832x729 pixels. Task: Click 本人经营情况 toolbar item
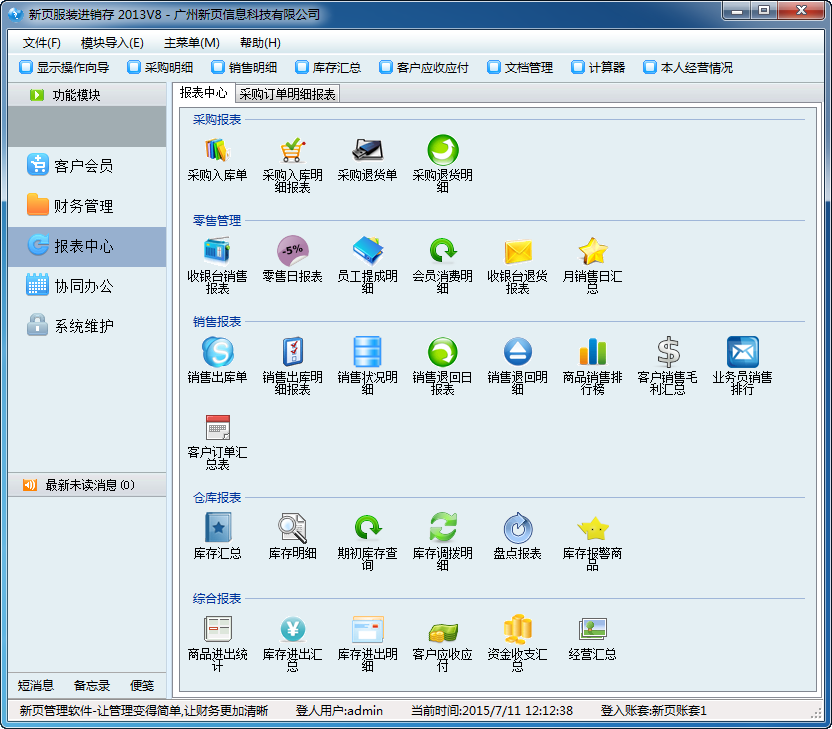coord(688,67)
